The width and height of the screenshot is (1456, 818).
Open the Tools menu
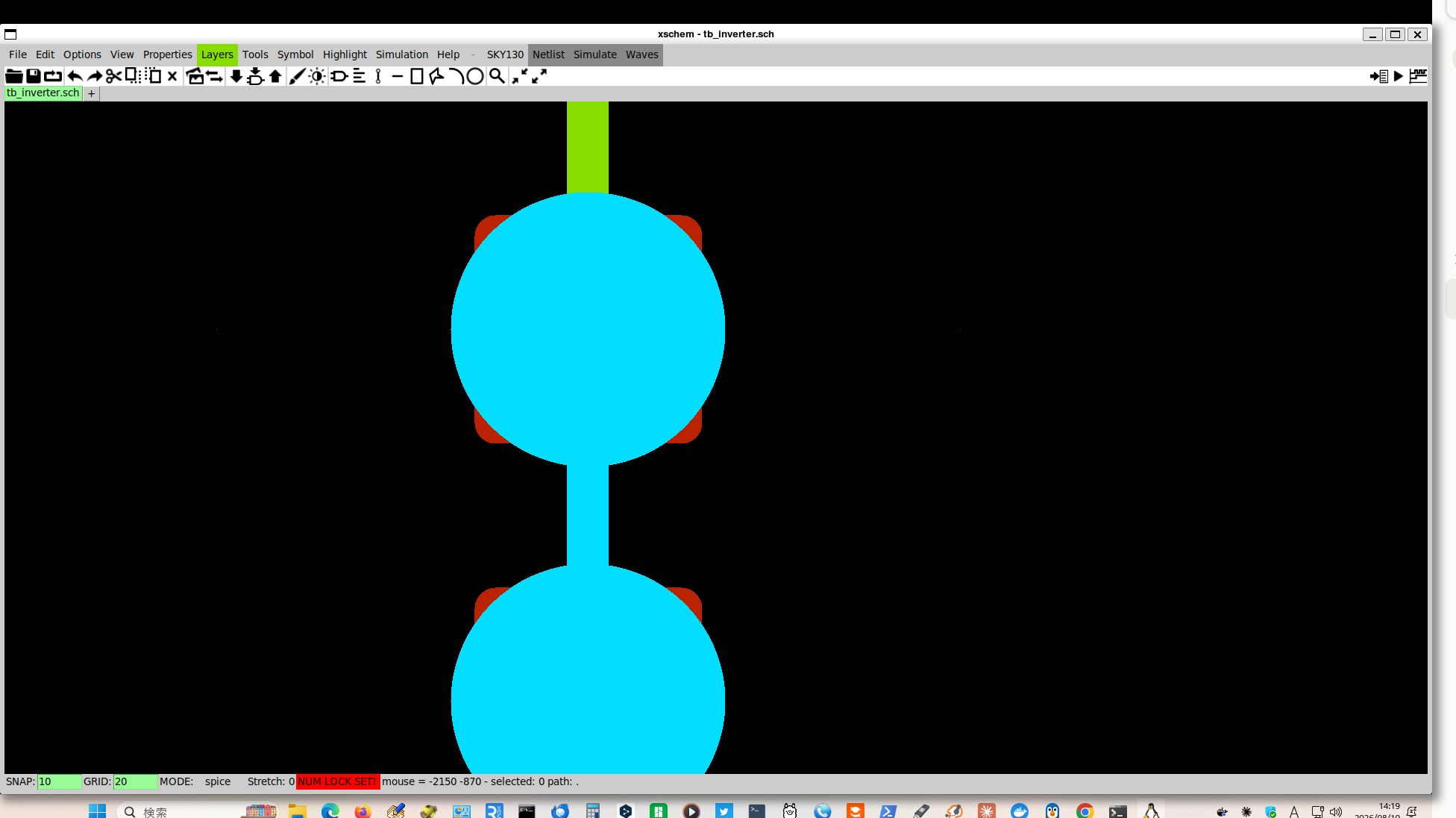tap(255, 54)
